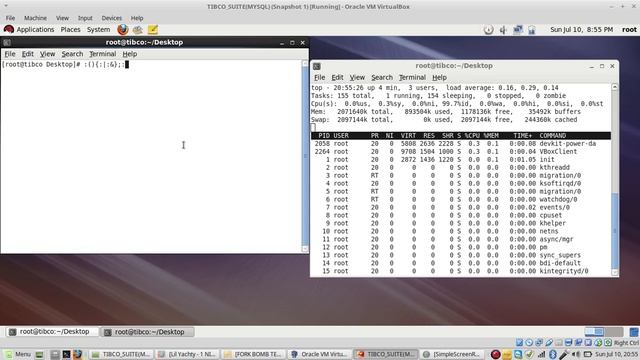Image resolution: width=640 pixels, height=360 pixels.
Task: Click the VBoxClient process row
Action: pos(460,151)
